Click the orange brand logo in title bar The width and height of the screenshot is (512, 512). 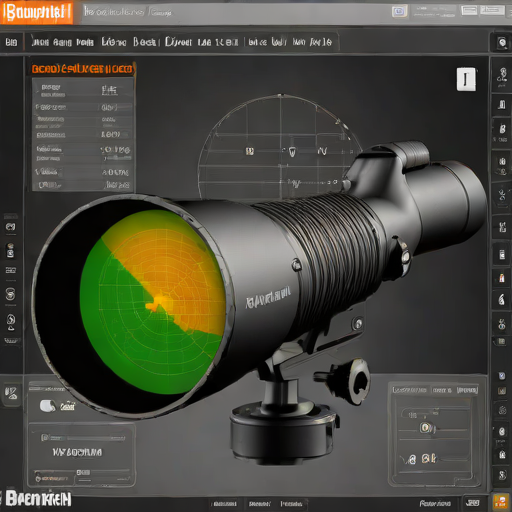(x=36, y=12)
